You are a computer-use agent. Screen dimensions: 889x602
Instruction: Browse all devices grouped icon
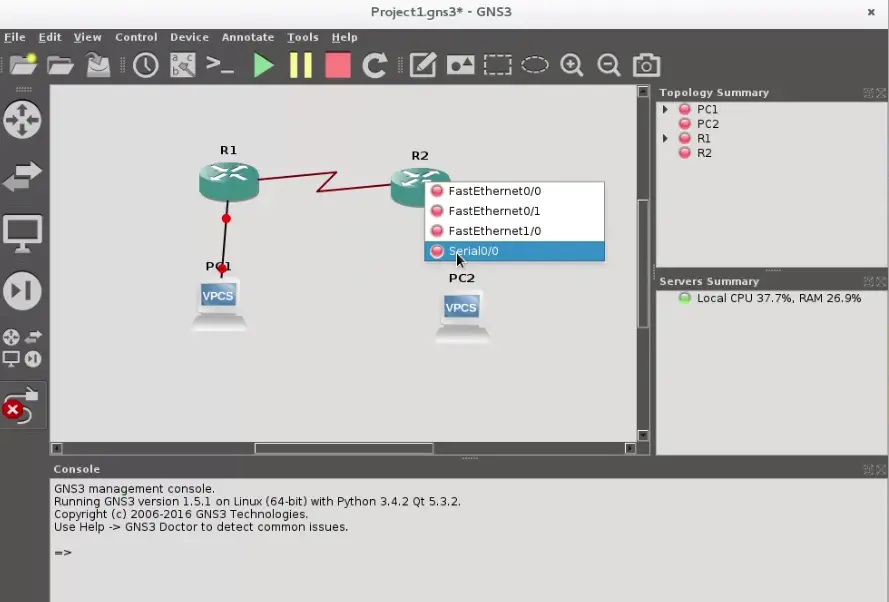coord(22,348)
